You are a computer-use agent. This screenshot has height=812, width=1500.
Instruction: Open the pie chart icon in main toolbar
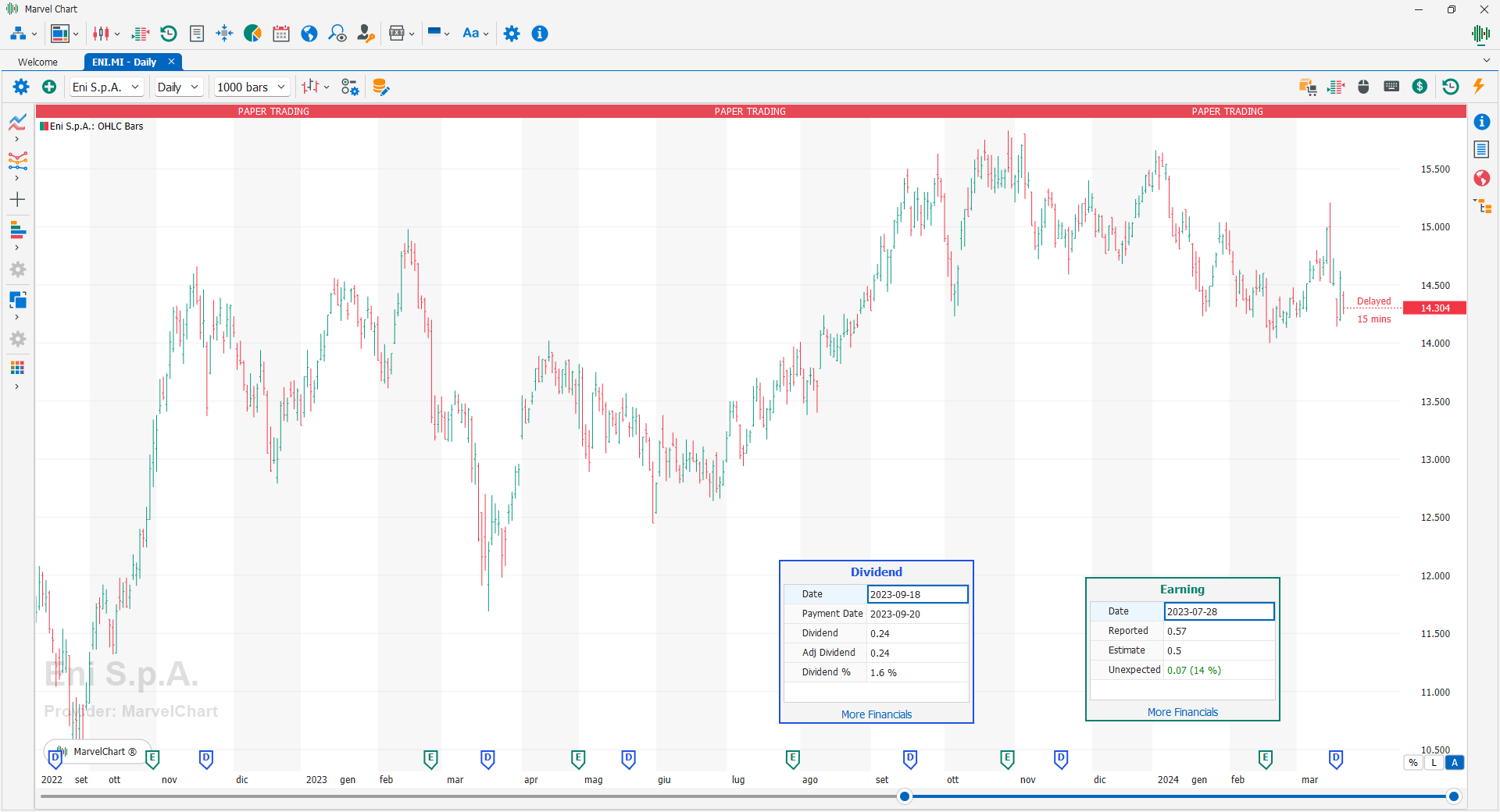coord(252,34)
